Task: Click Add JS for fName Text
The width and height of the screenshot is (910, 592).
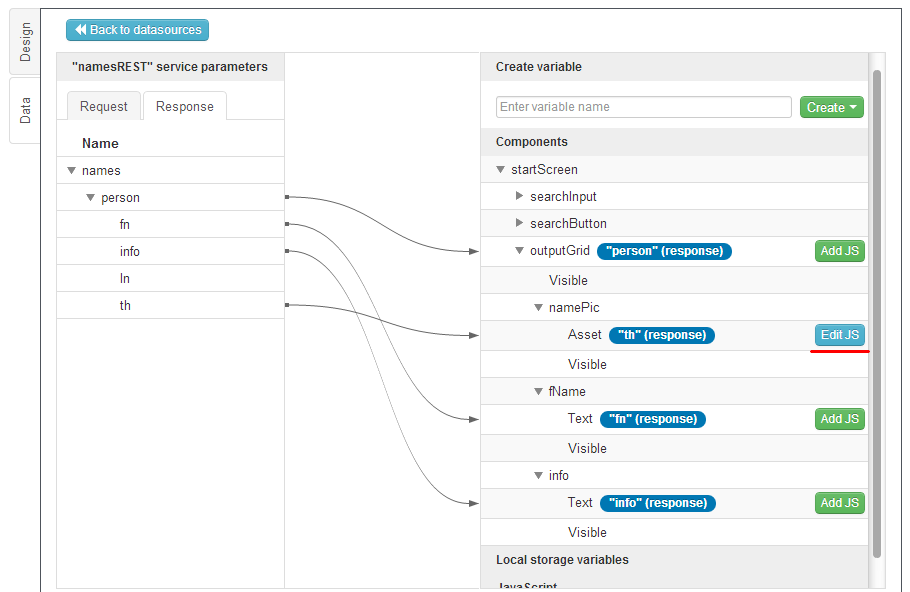Action: coord(839,419)
